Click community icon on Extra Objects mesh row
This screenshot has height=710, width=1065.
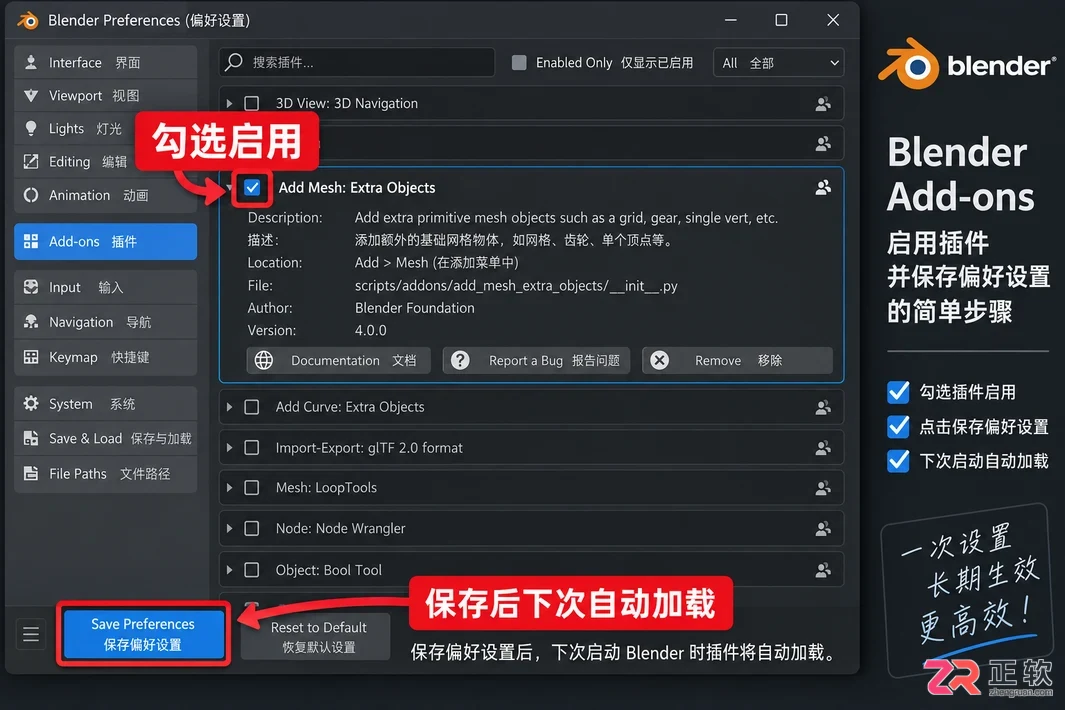click(x=823, y=188)
